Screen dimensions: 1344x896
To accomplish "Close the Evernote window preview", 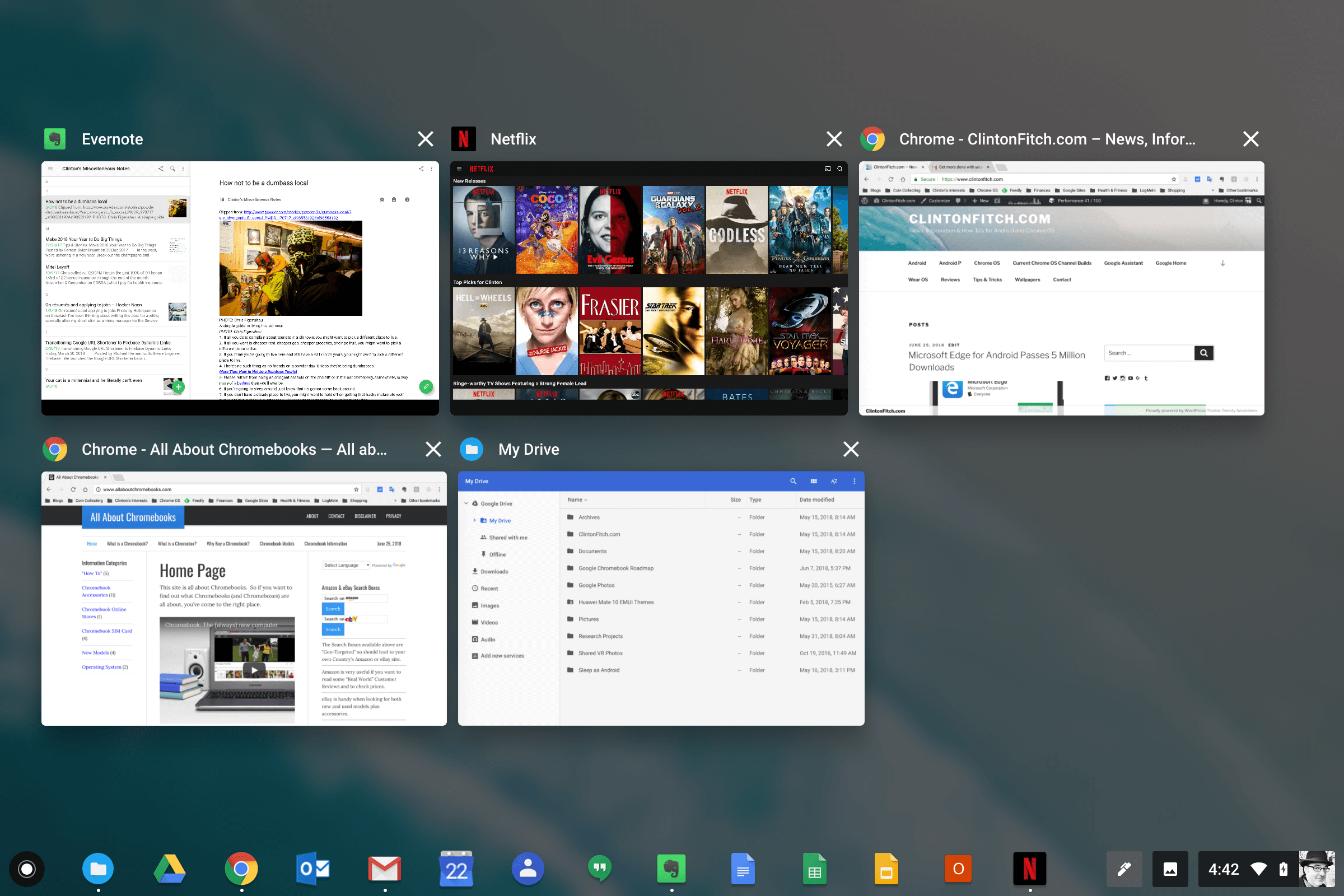I will click(425, 139).
